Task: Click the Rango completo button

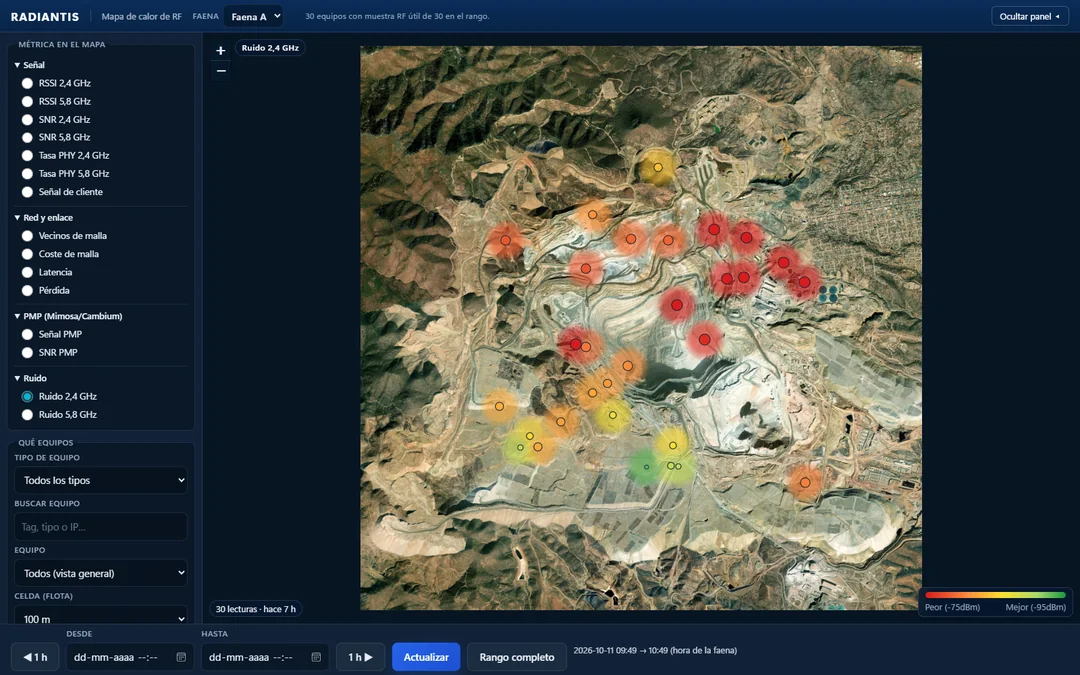Action: (x=517, y=657)
